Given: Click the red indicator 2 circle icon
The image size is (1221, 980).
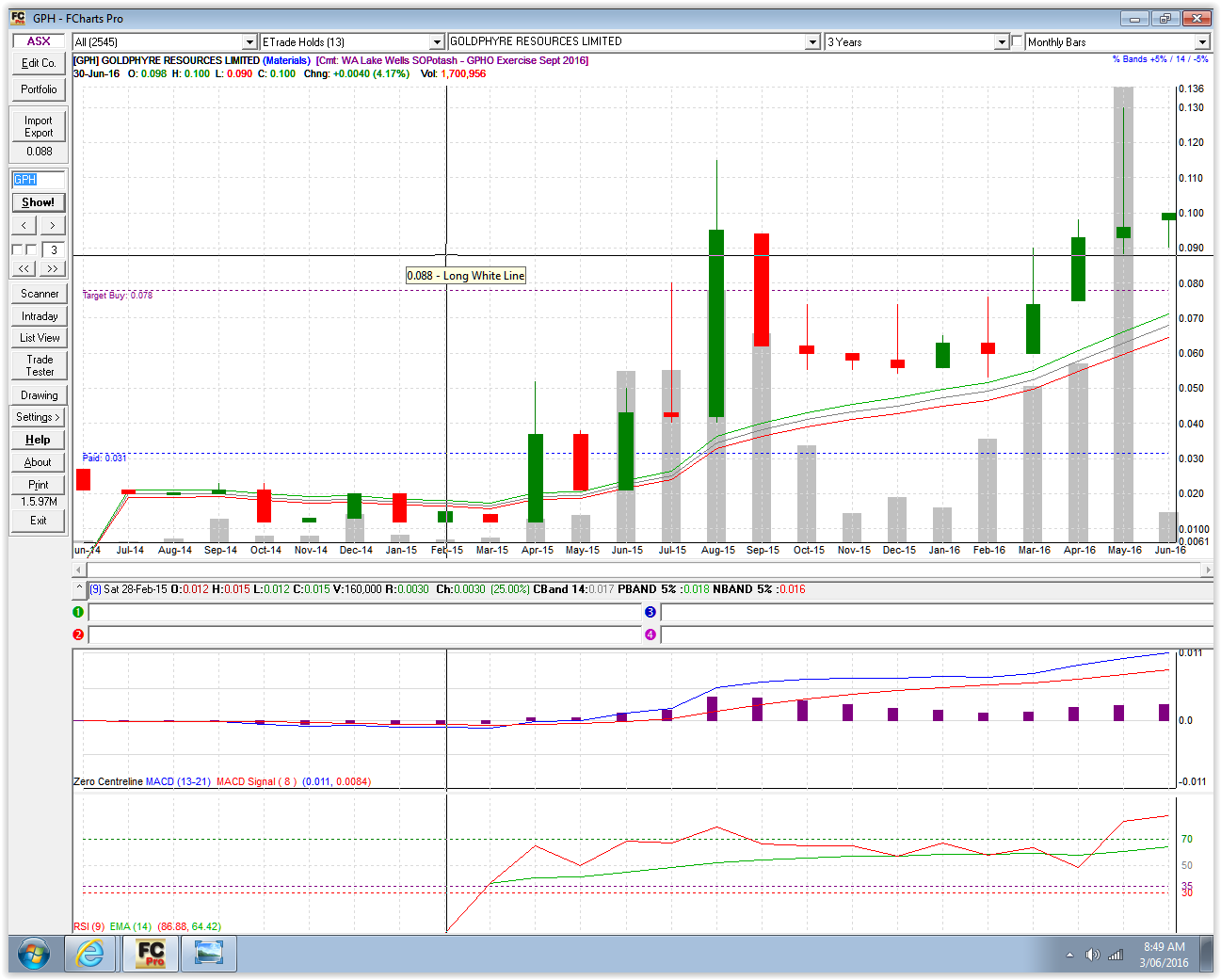Looking at the screenshot, I should click(78, 635).
